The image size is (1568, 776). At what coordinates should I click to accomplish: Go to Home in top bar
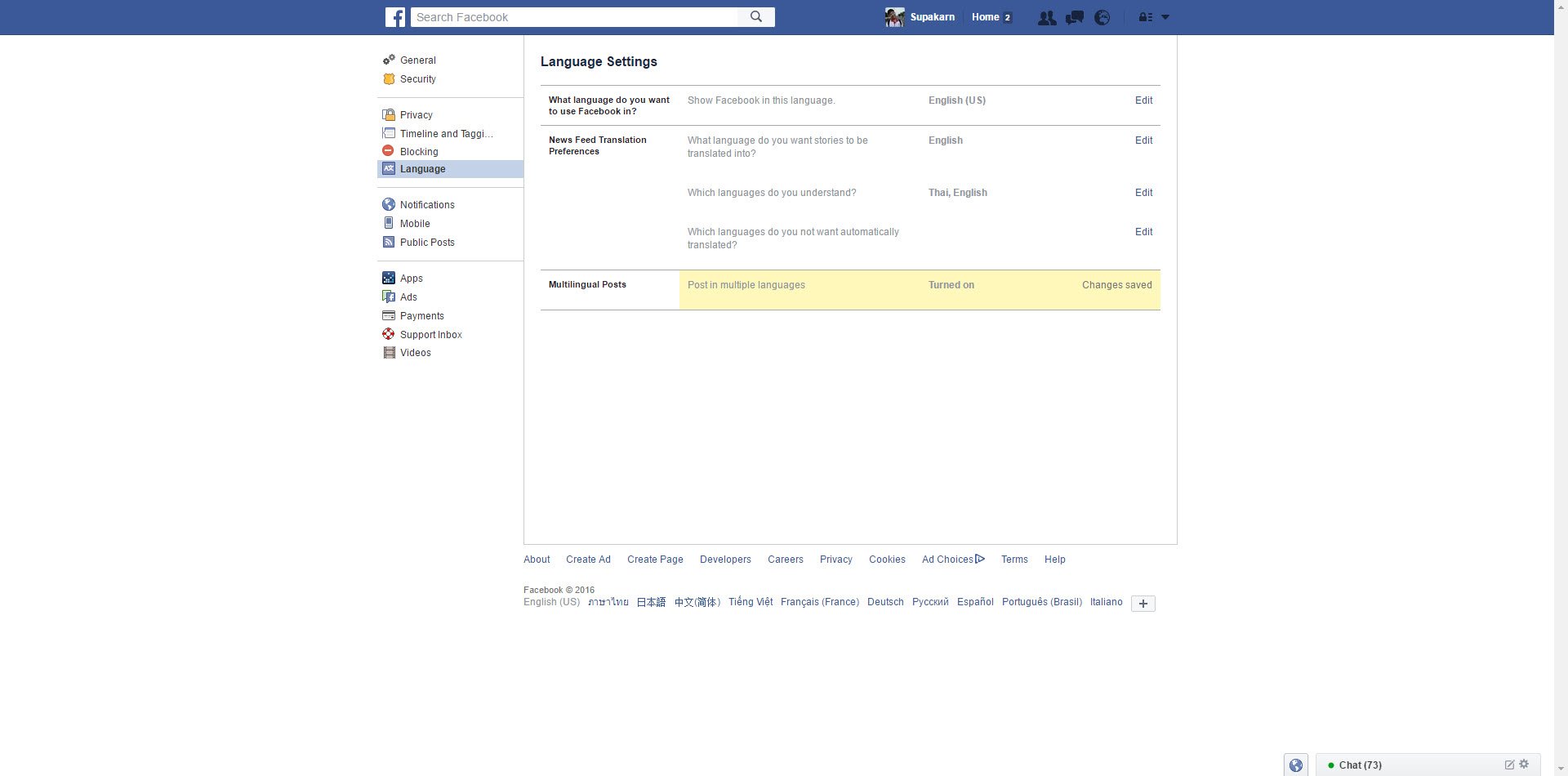(985, 17)
